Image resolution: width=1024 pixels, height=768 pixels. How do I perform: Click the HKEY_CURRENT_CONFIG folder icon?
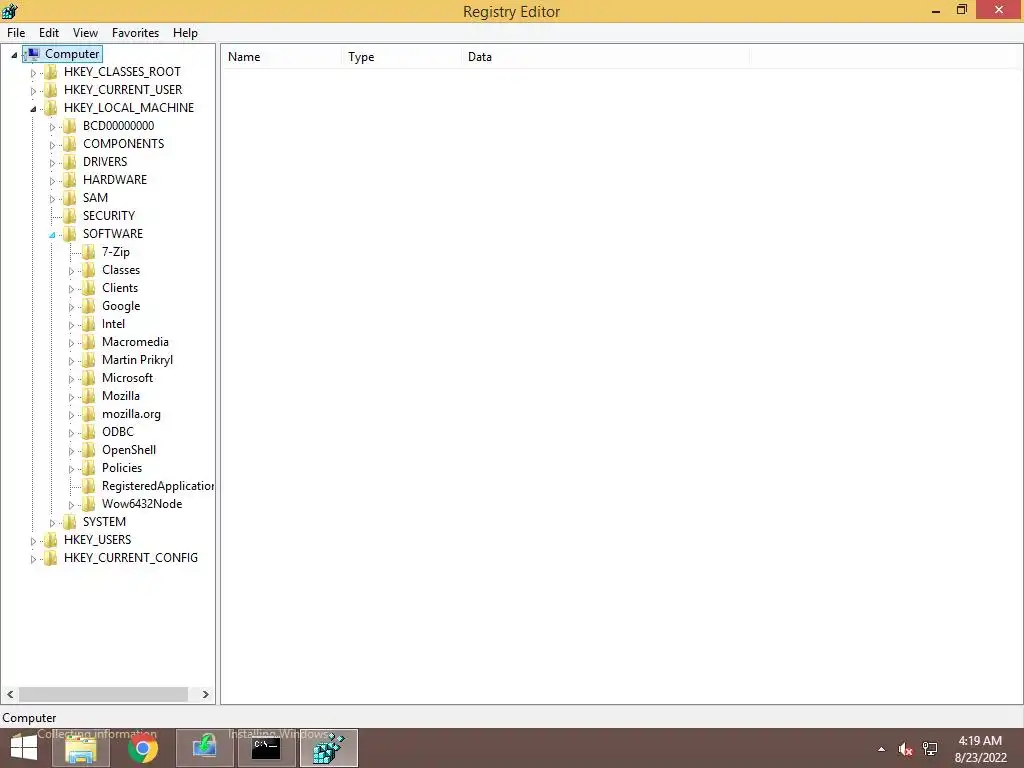point(51,558)
